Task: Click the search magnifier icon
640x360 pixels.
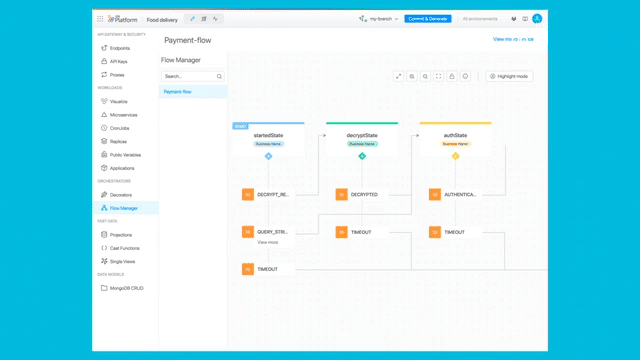Action: [219, 76]
